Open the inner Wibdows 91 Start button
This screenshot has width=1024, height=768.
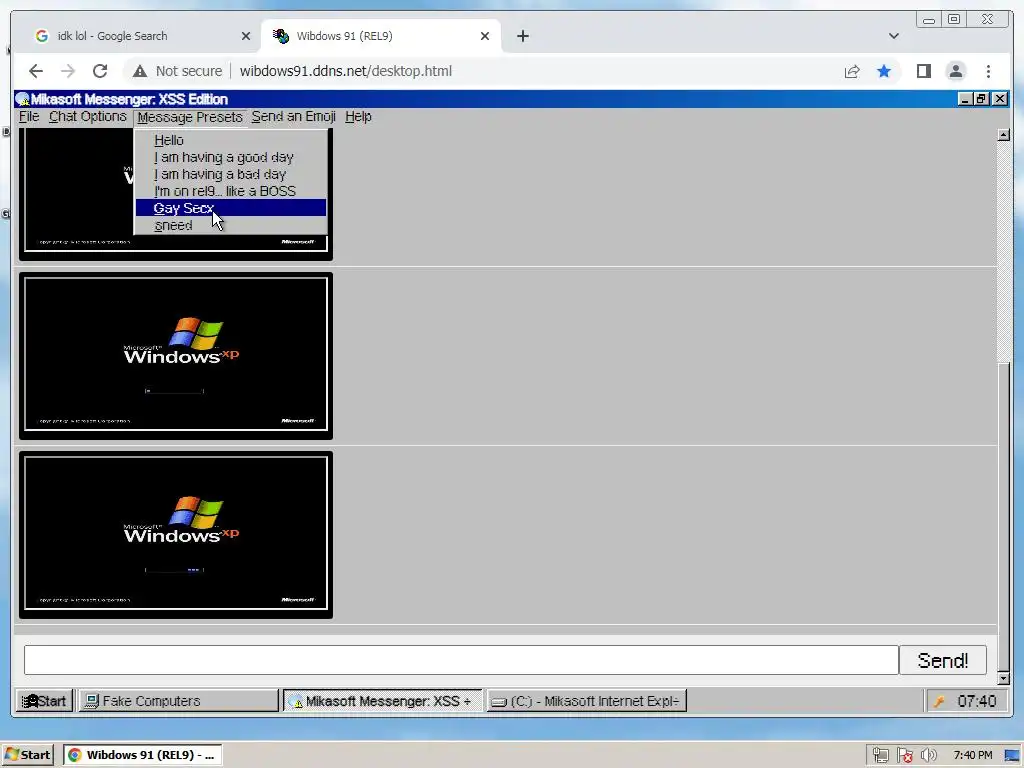(x=44, y=701)
